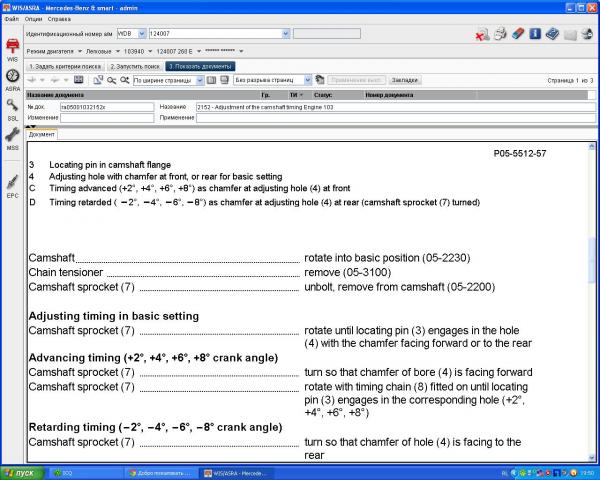
Task: Click the document scrollbar down arrow
Action: 592,457
